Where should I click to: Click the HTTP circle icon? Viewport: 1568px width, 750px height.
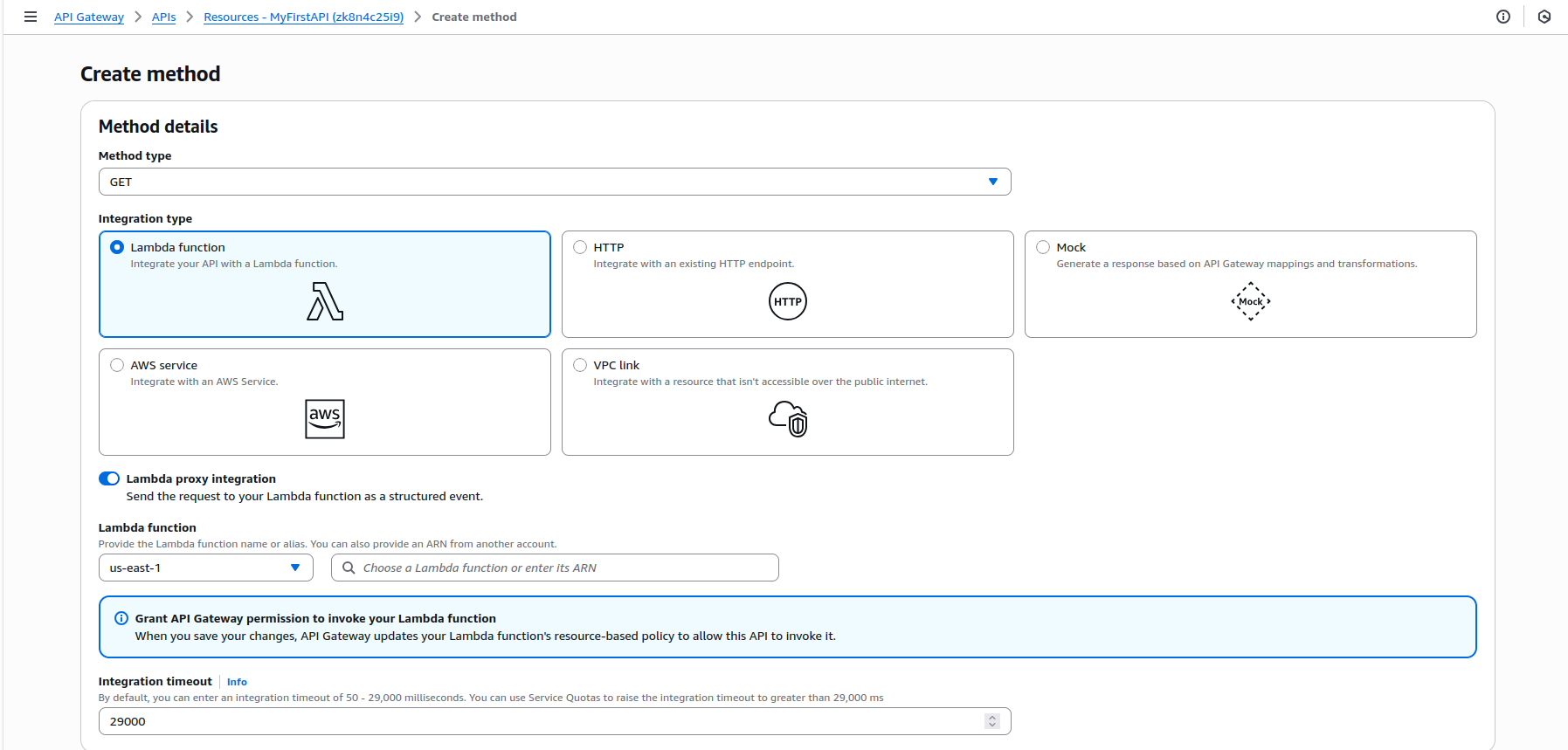coord(788,301)
